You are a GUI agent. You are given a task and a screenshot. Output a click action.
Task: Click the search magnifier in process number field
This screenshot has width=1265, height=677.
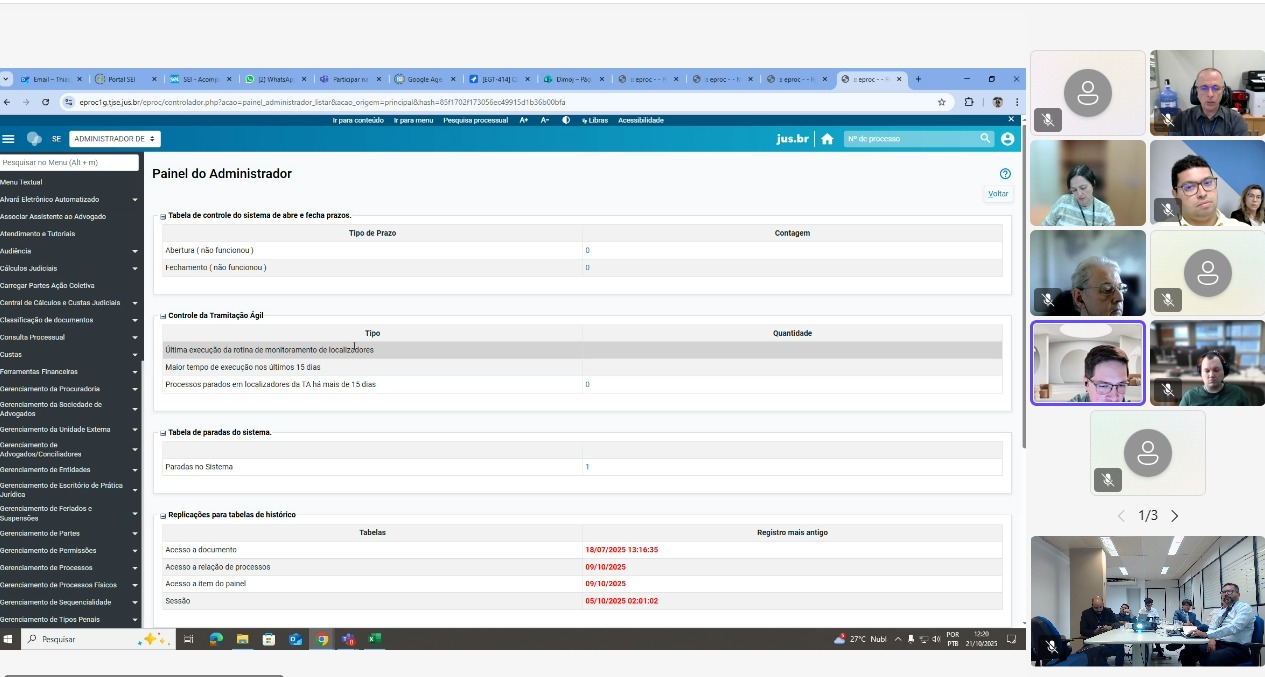(x=985, y=139)
